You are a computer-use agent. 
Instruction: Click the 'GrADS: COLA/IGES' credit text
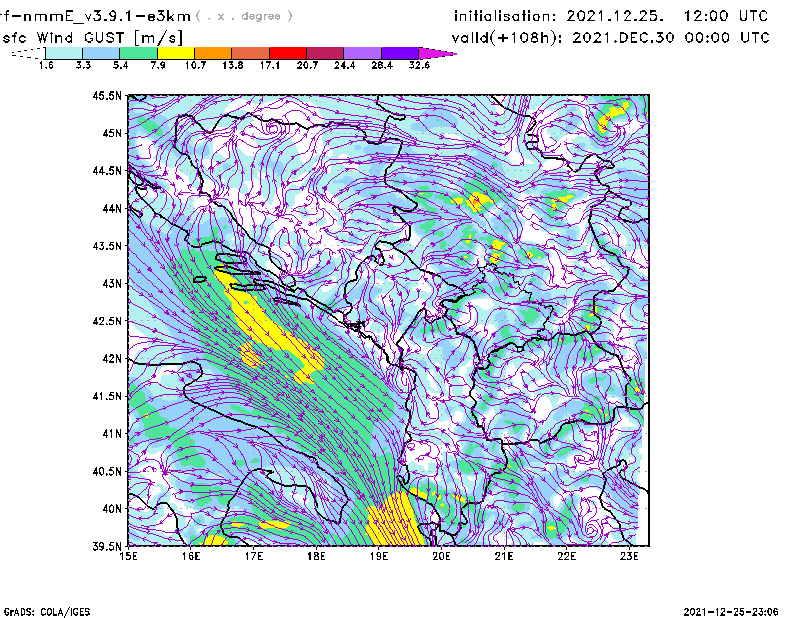tap(47, 612)
